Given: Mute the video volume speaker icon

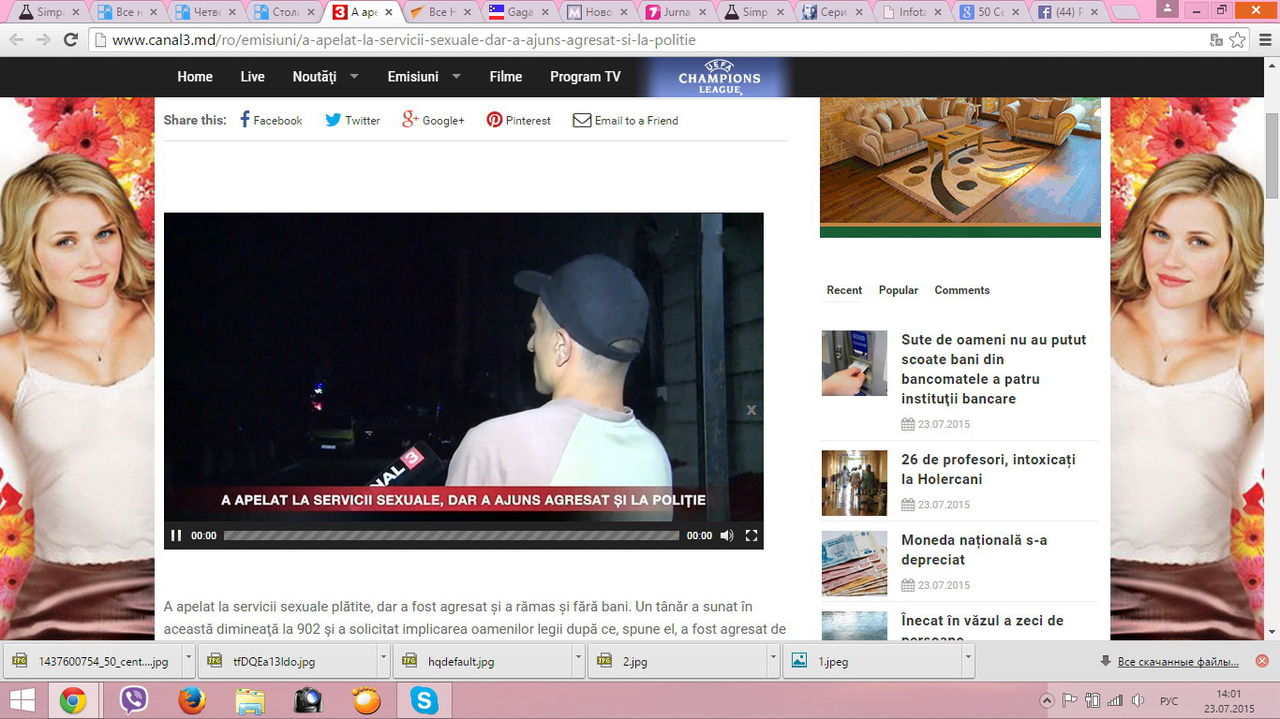Looking at the screenshot, I should click(x=727, y=535).
